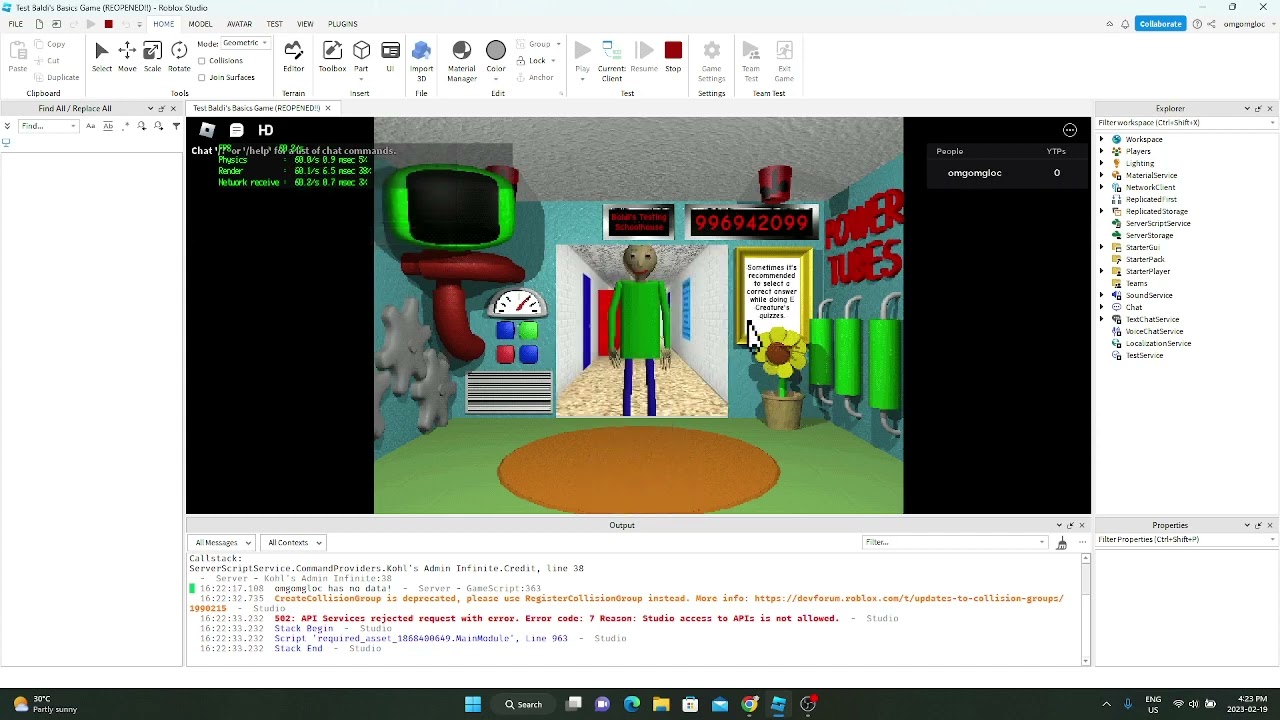Expand the Workspace node in Explorer
This screenshot has height=720, width=1280.
(1102, 139)
